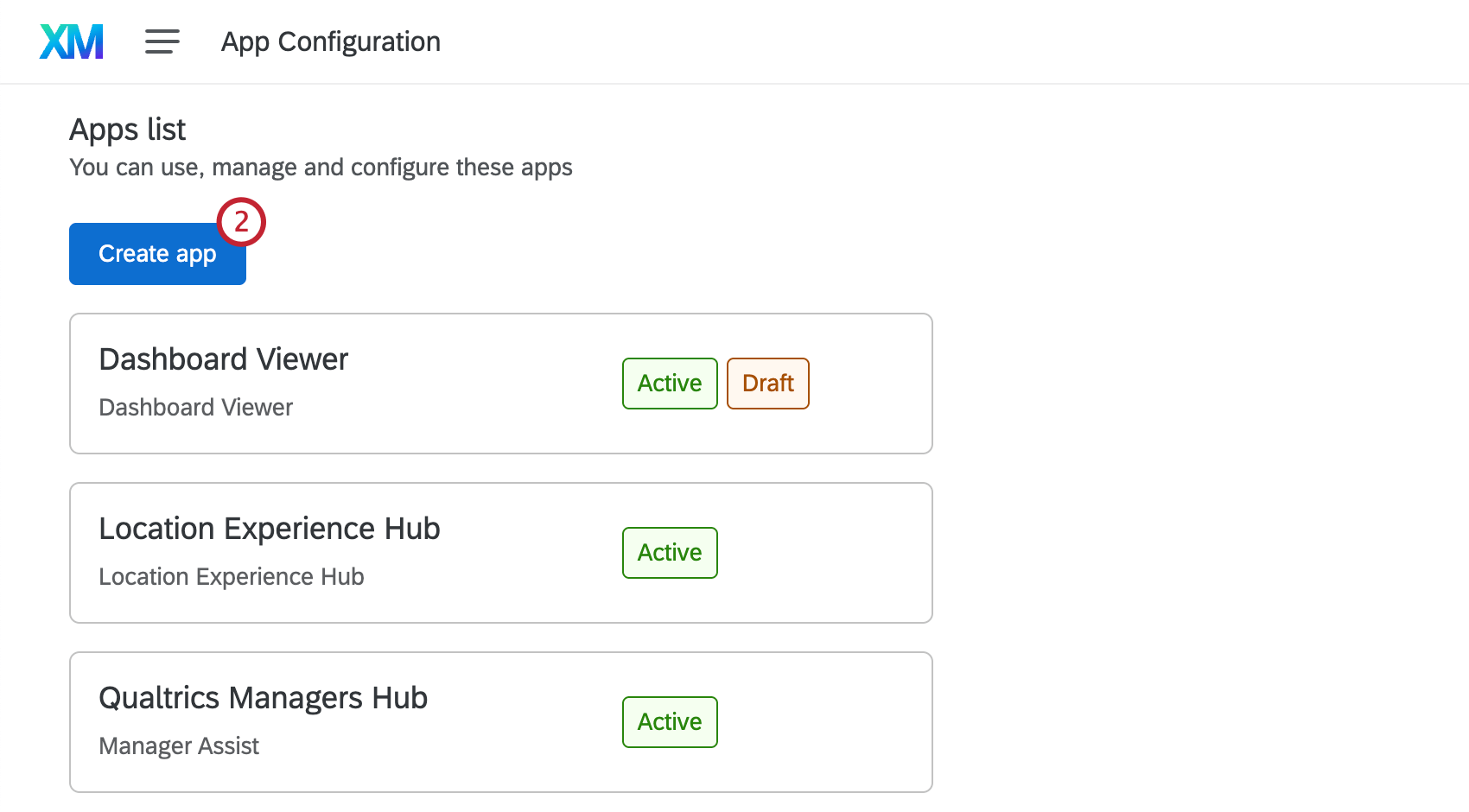Select the Active badge on Qualtrics Managers Hub

pyautogui.click(x=669, y=722)
